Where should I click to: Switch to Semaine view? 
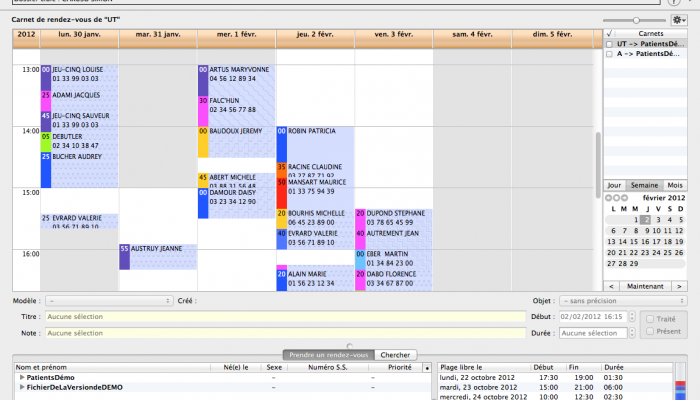tap(644, 185)
